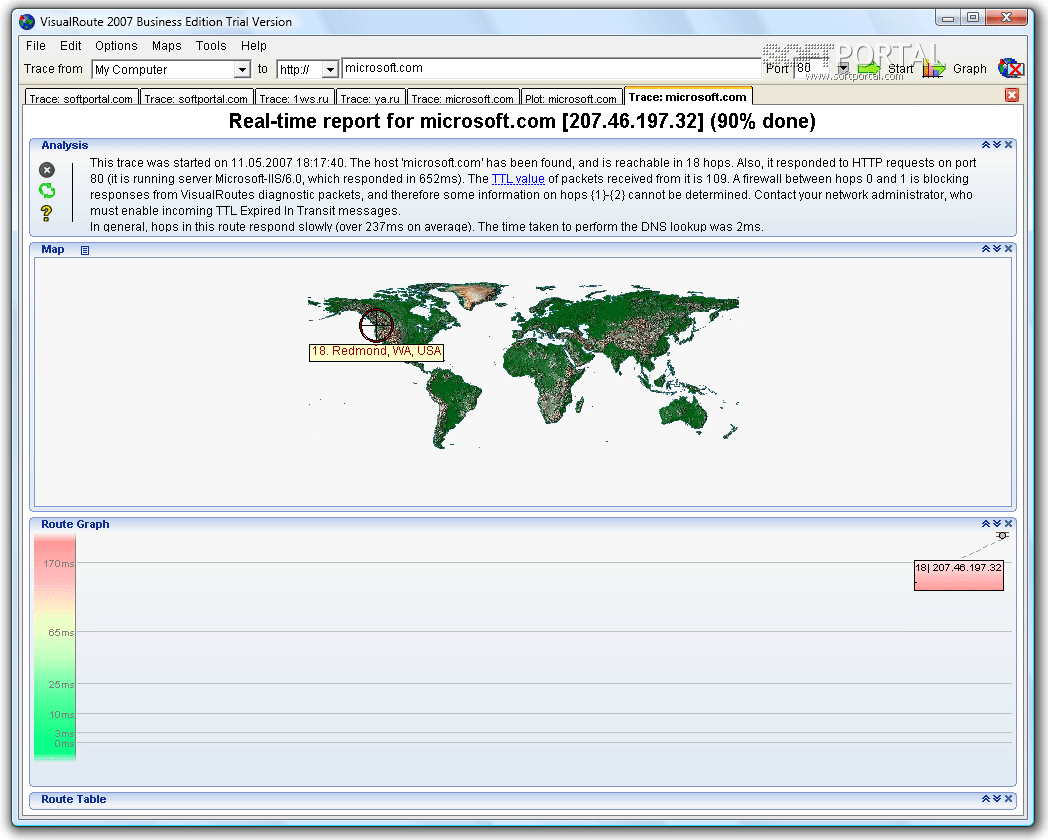
Task: Collapse the Route Table panel with up arrows
Action: [986, 799]
